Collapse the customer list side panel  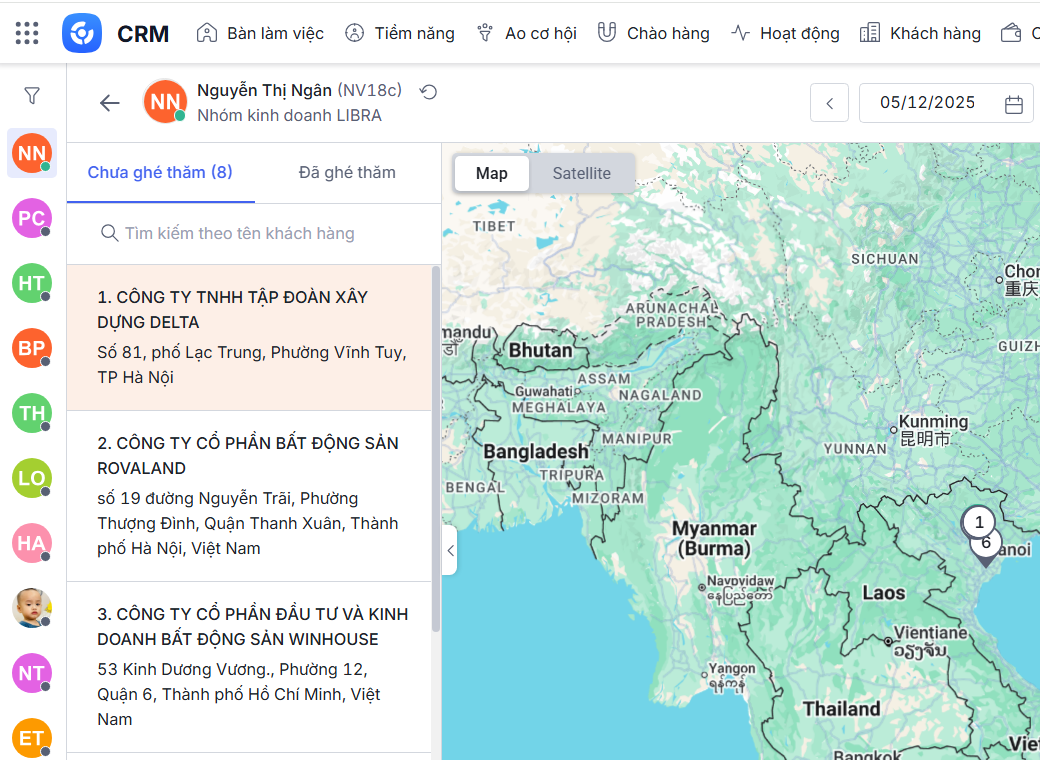point(450,550)
